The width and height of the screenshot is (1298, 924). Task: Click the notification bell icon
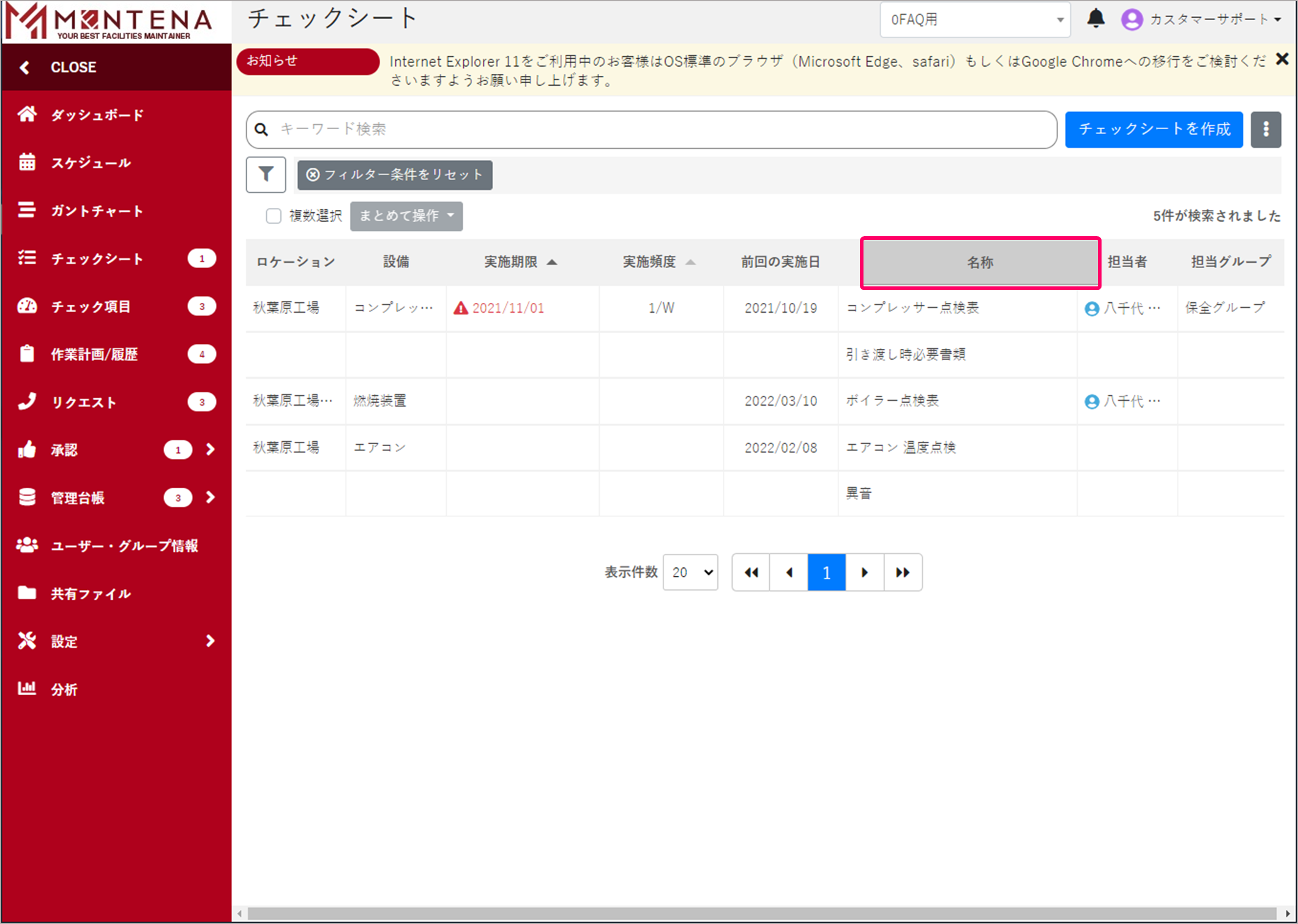(1095, 18)
